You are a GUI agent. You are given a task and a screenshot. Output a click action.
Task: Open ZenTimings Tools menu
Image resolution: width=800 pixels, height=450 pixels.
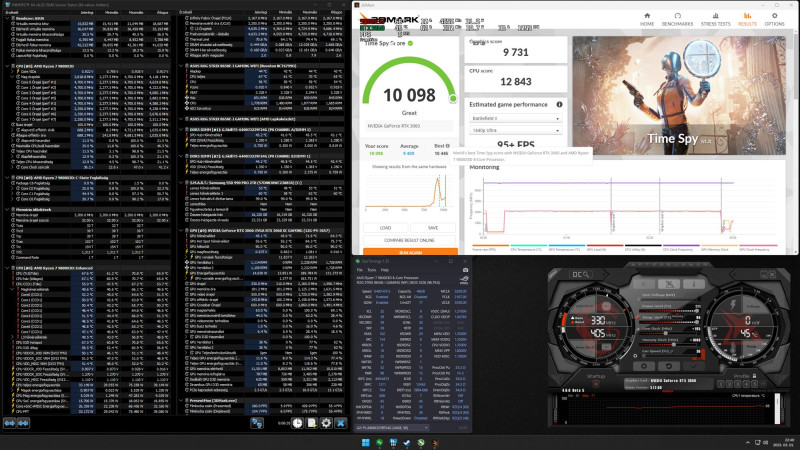click(x=371, y=269)
